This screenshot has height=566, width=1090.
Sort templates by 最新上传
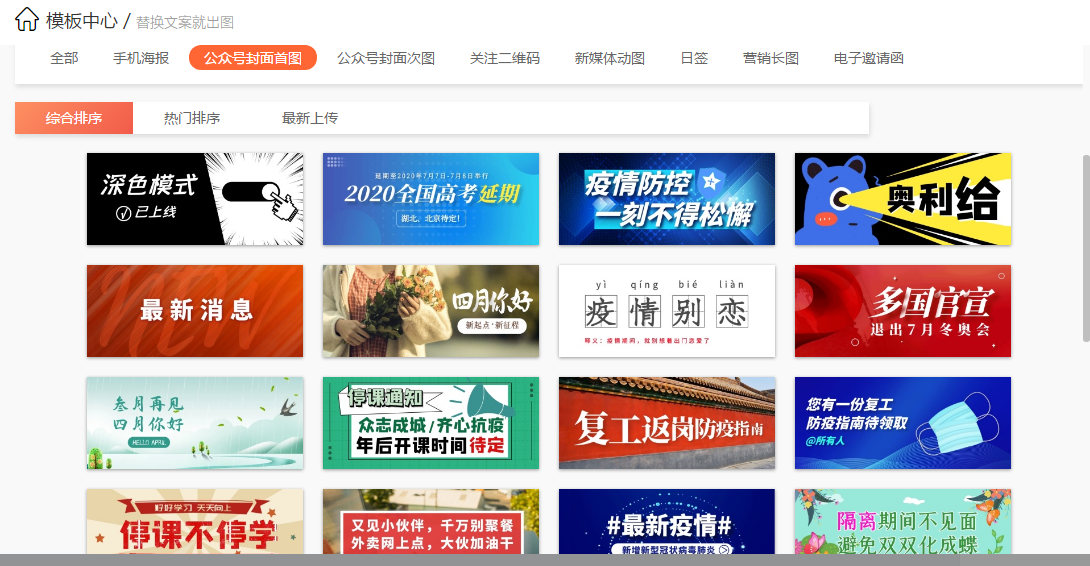(309, 118)
